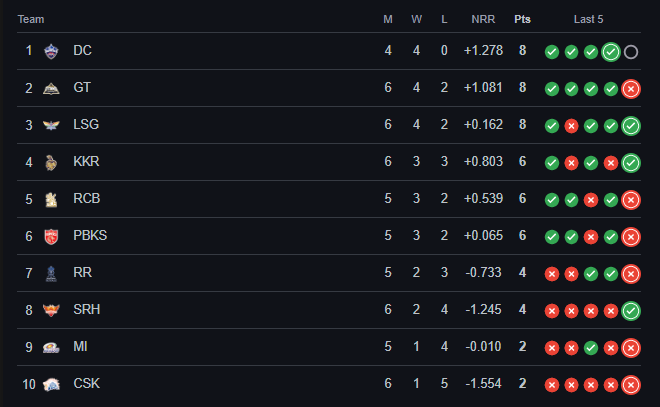Click the RR team logo icon
Image resolution: width=660 pixels, height=407 pixels.
coord(51,274)
